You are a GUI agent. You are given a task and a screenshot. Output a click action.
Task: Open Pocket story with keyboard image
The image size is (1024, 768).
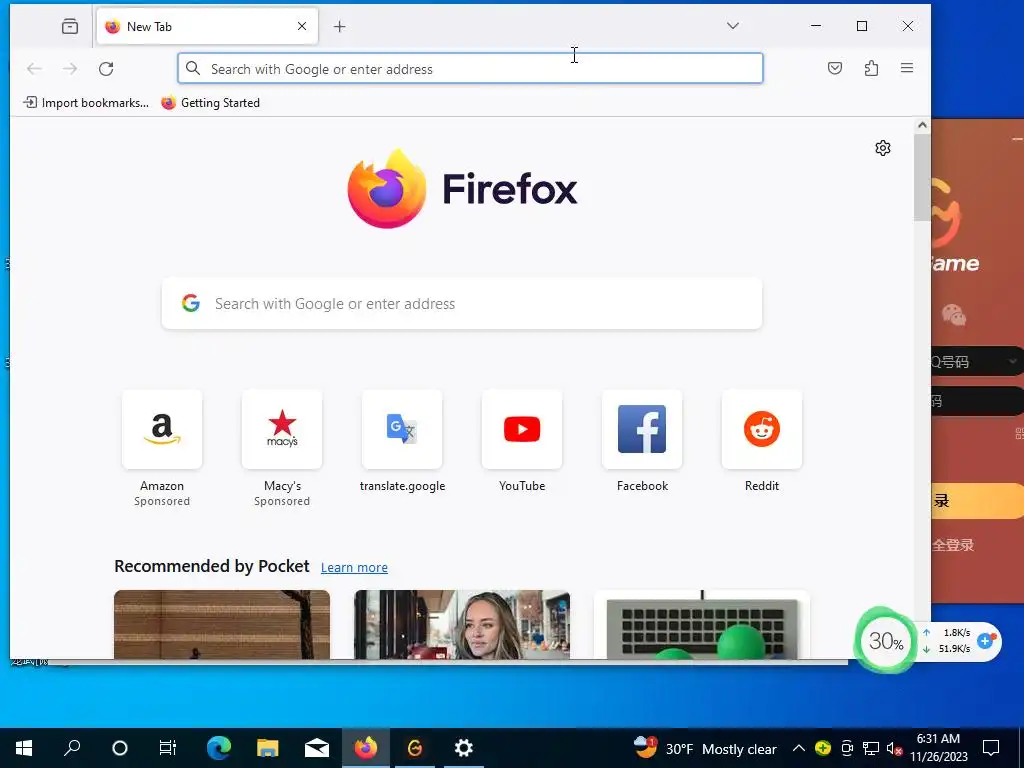701,624
